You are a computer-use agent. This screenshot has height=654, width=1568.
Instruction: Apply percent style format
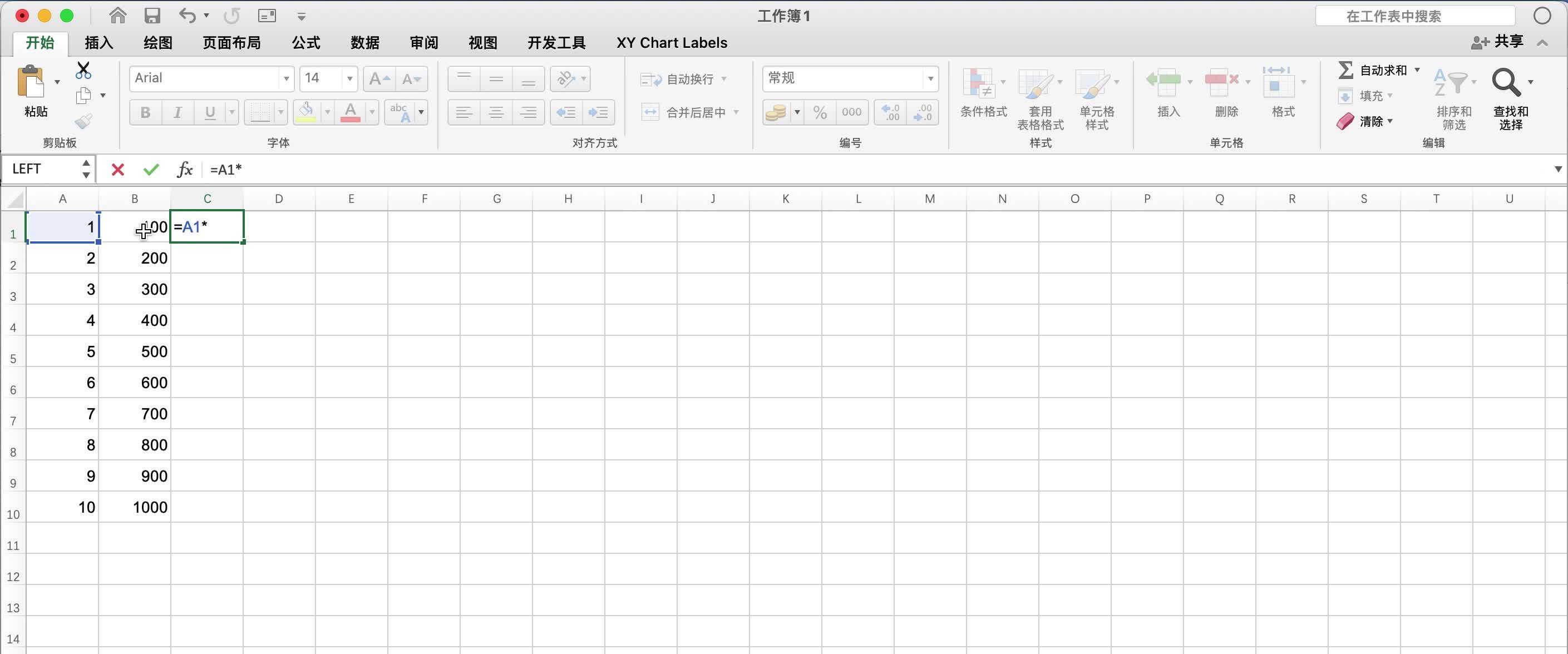tap(820, 112)
